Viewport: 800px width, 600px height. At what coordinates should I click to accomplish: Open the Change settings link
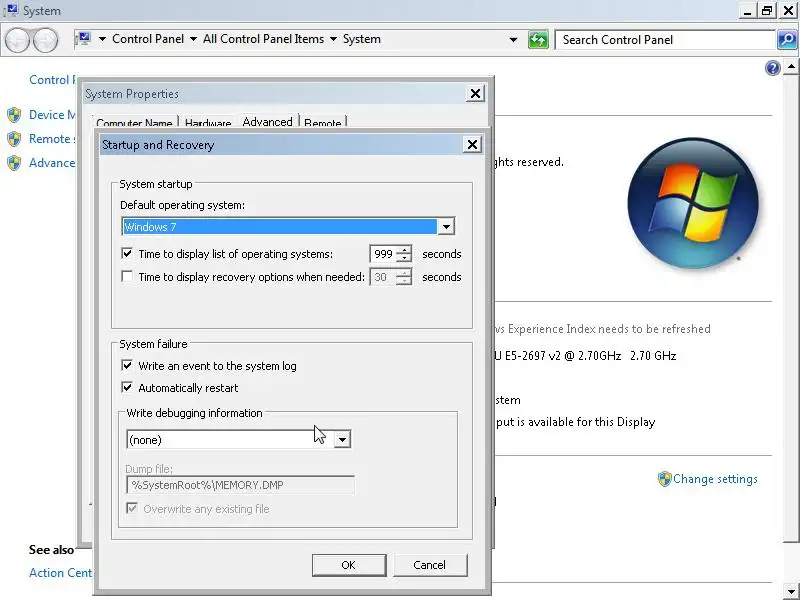(715, 479)
